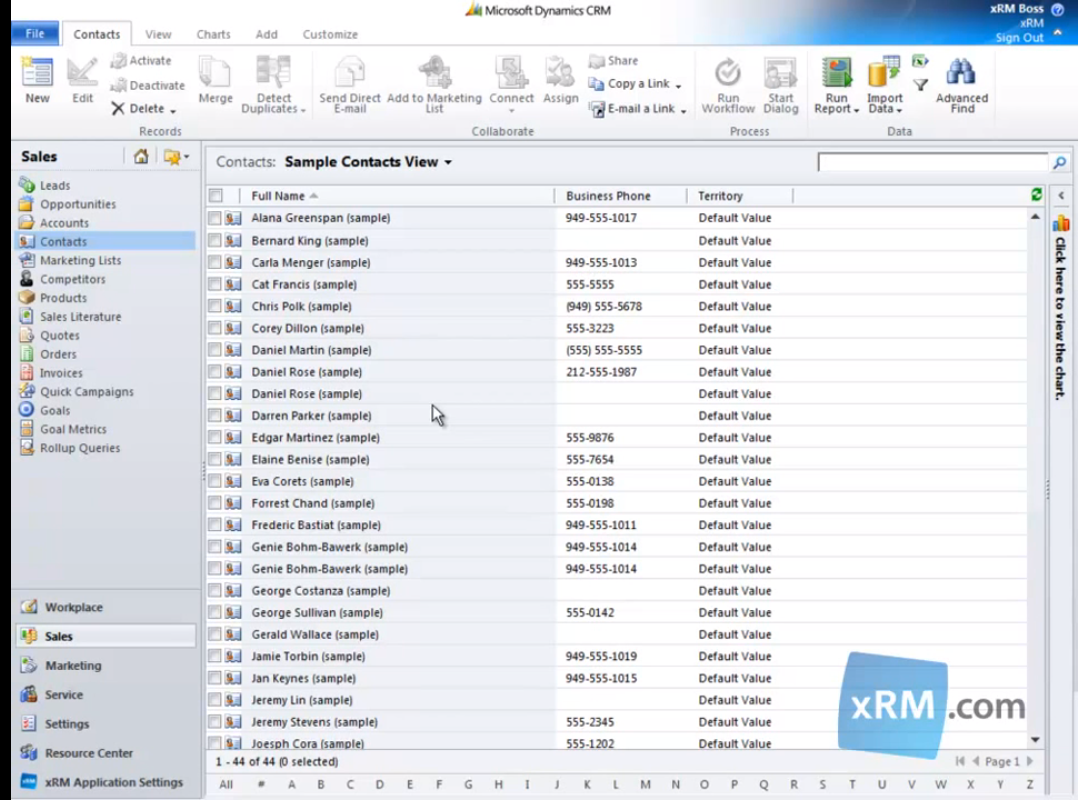This screenshot has height=800, width=1078.
Task: Switch to the Charts ribbon tab
Action: click(213, 34)
